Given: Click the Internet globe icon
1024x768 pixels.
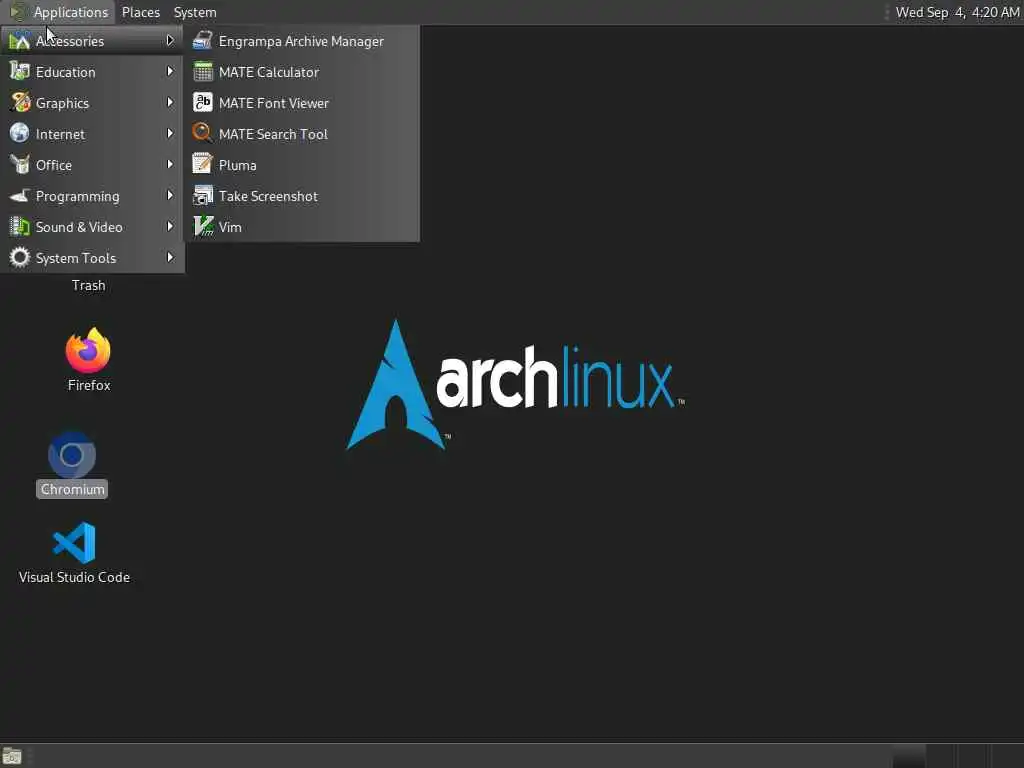Looking at the screenshot, I should 20,133.
